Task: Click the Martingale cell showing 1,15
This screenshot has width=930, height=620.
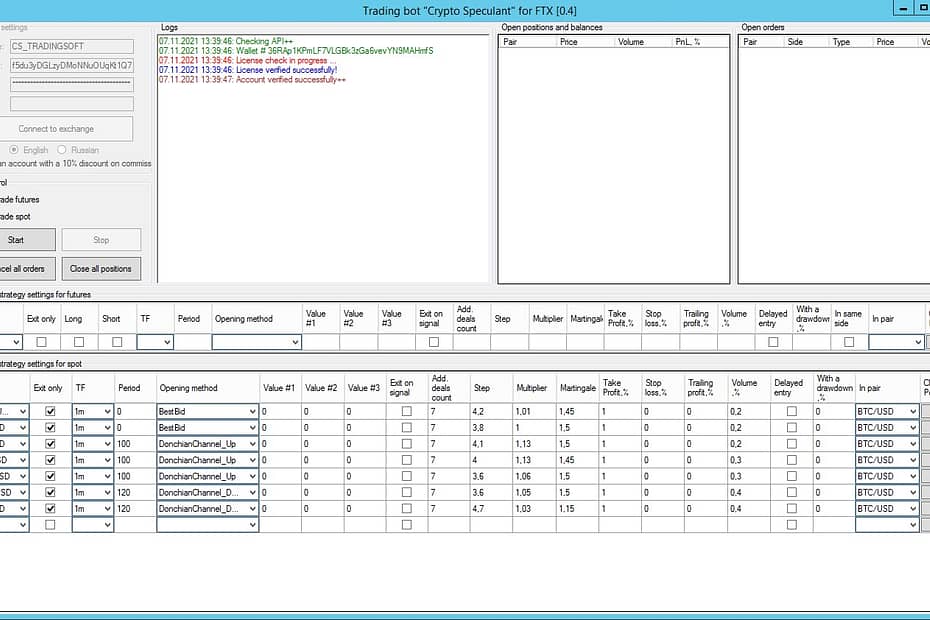Action: (578, 508)
